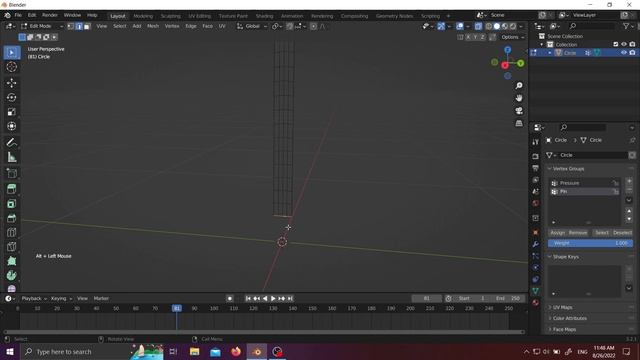Image resolution: width=640 pixels, height=360 pixels.
Task: Click the Deselect vertex group button
Action: coord(622,233)
